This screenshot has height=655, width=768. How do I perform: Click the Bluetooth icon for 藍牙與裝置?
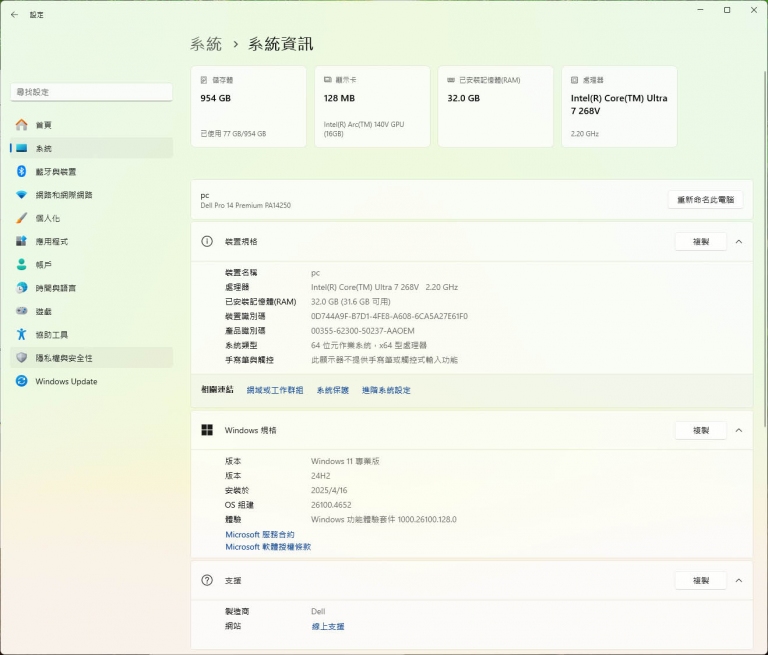22,171
